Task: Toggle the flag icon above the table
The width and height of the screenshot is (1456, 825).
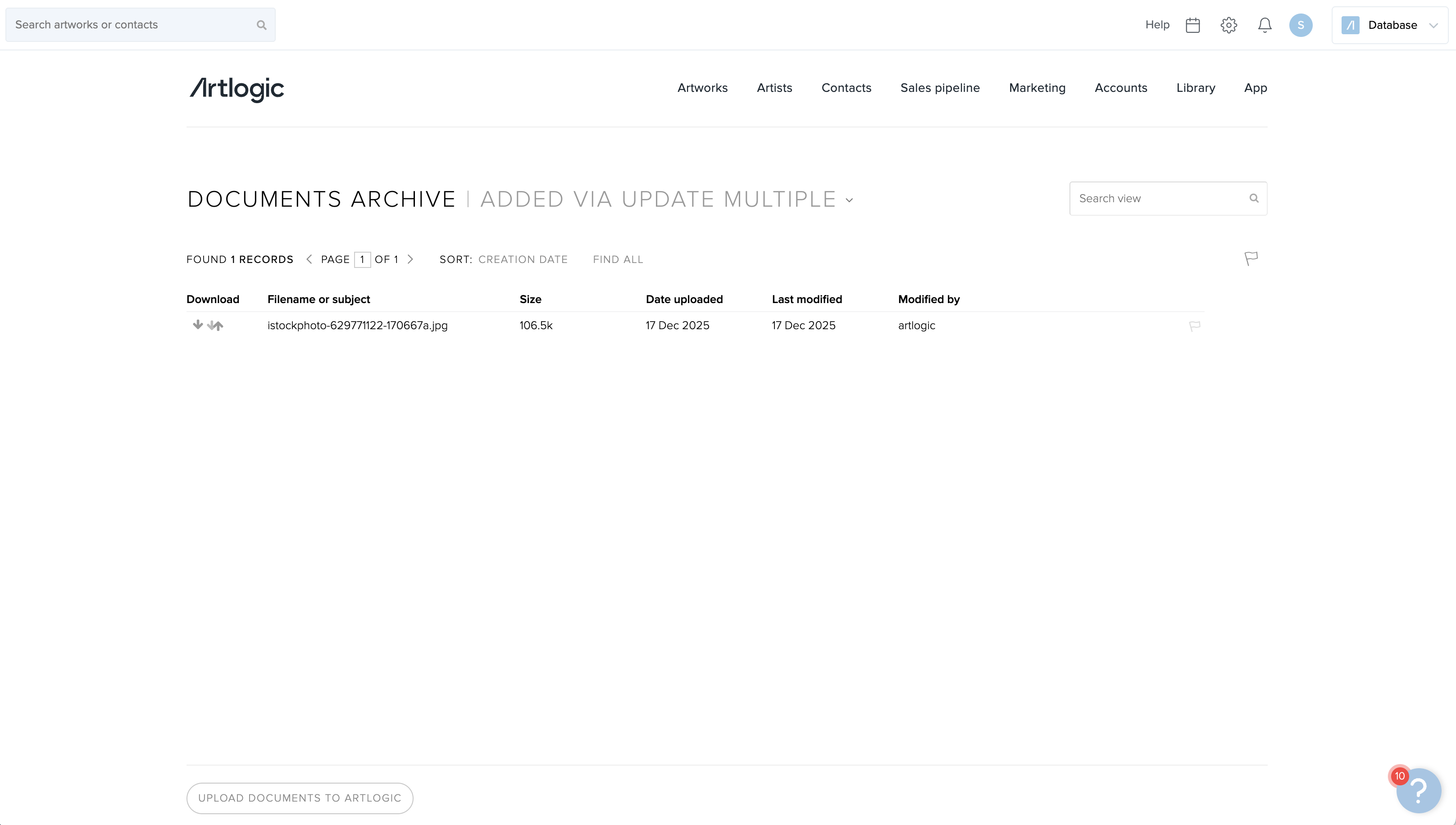Action: (1251, 258)
